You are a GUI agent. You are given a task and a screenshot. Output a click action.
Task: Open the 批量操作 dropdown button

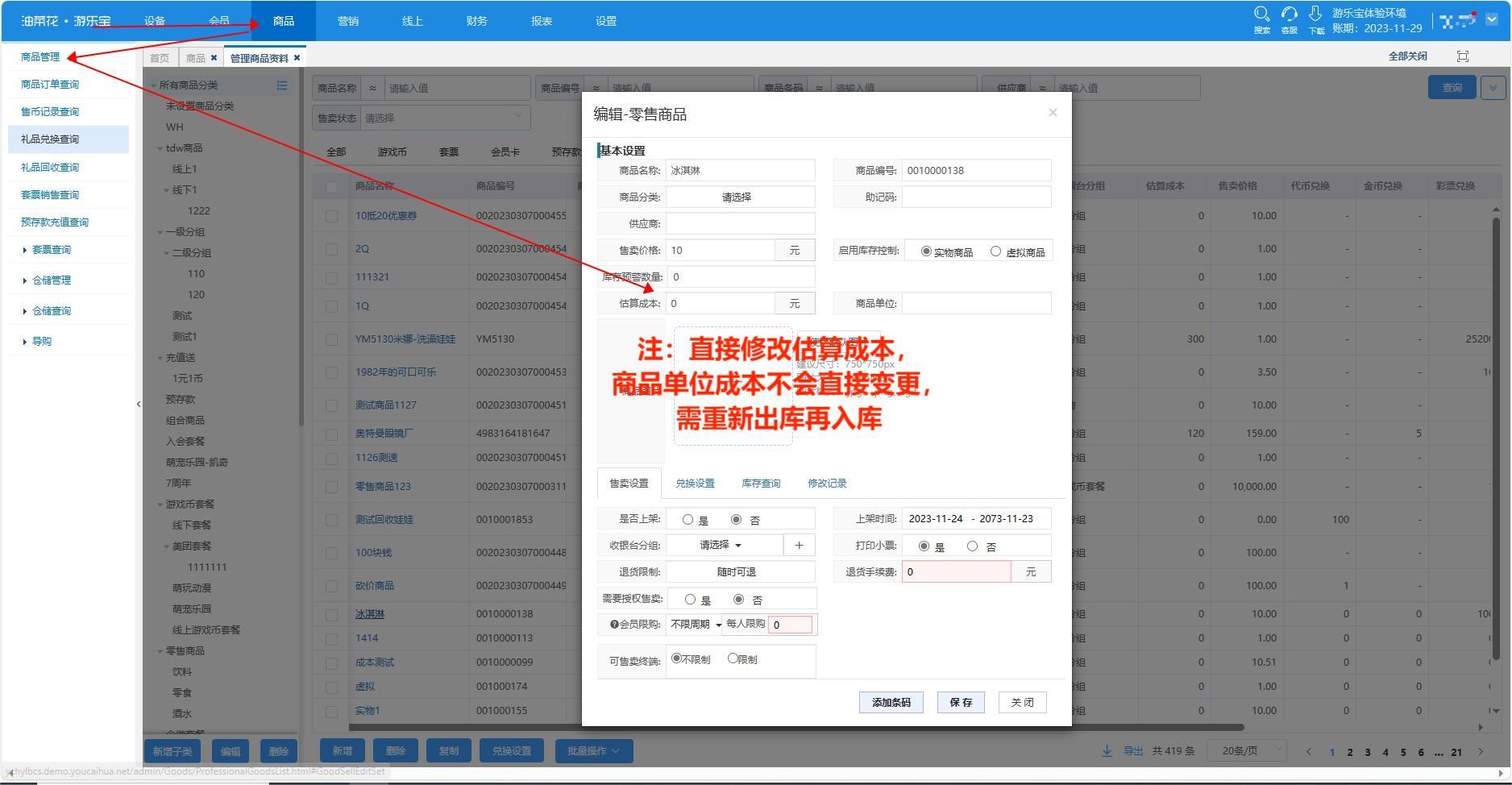coord(593,751)
